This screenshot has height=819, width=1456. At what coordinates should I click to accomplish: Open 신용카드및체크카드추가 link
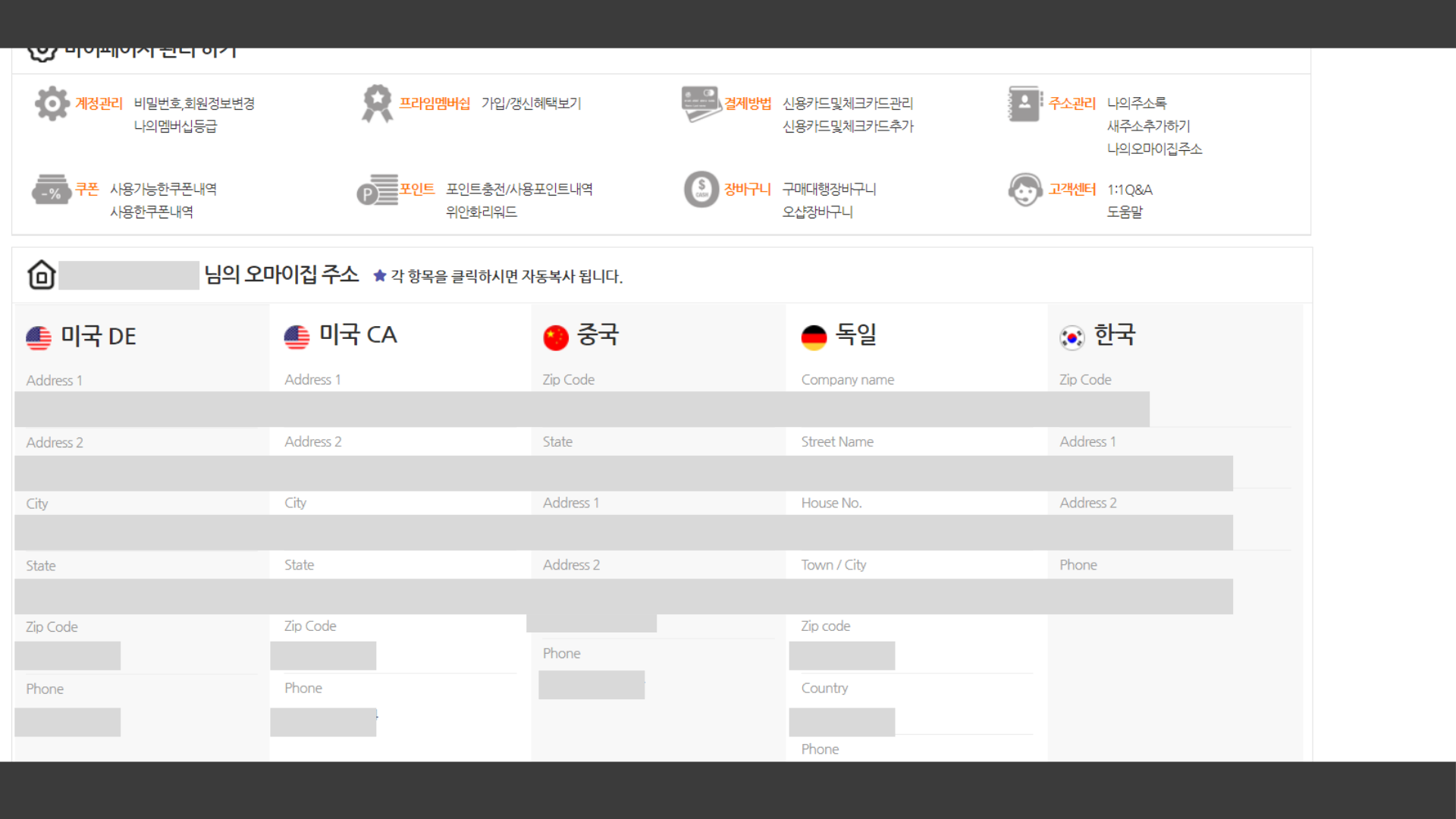(x=848, y=126)
